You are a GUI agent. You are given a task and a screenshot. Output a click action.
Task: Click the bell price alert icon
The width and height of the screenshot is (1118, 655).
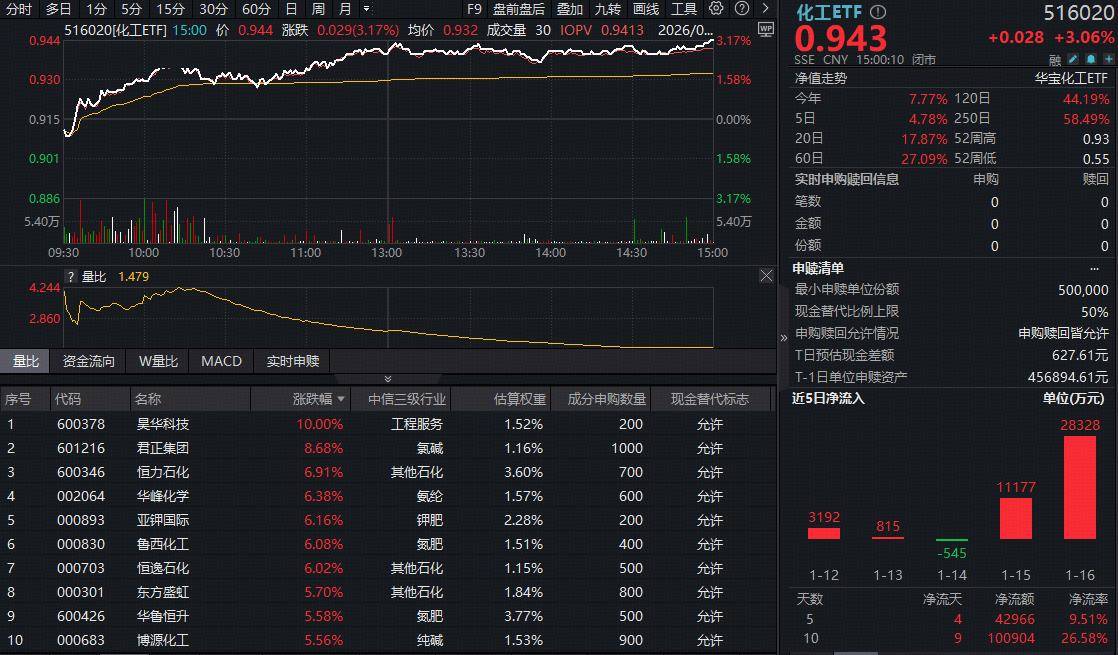point(1089,59)
